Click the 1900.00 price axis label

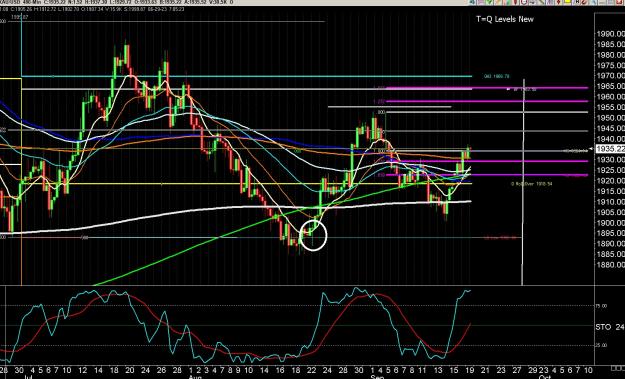[610, 223]
